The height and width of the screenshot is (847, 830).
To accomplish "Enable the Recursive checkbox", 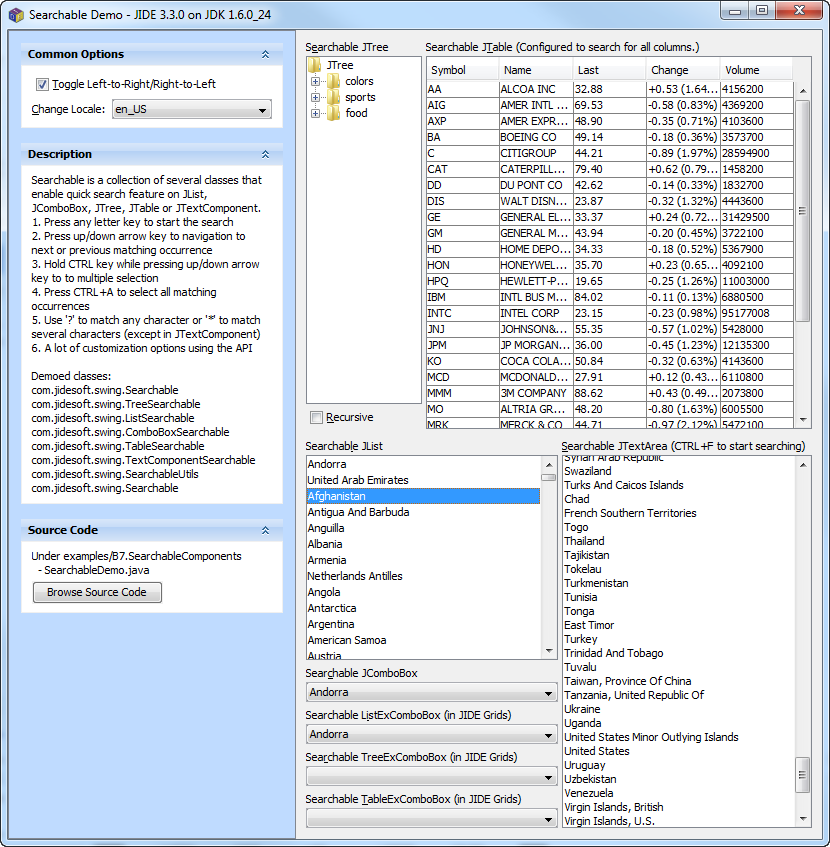I will click(316, 418).
